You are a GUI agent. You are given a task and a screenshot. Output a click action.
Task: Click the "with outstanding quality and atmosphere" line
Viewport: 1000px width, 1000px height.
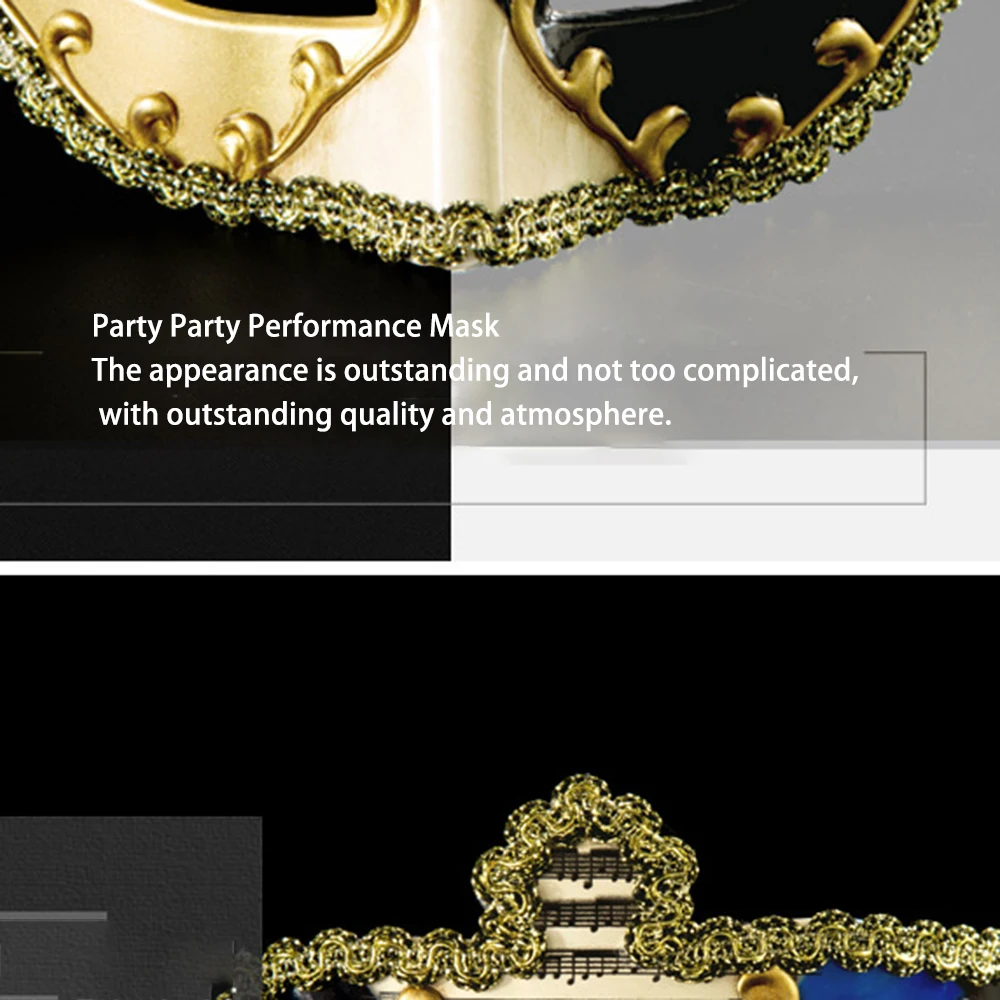[385, 415]
